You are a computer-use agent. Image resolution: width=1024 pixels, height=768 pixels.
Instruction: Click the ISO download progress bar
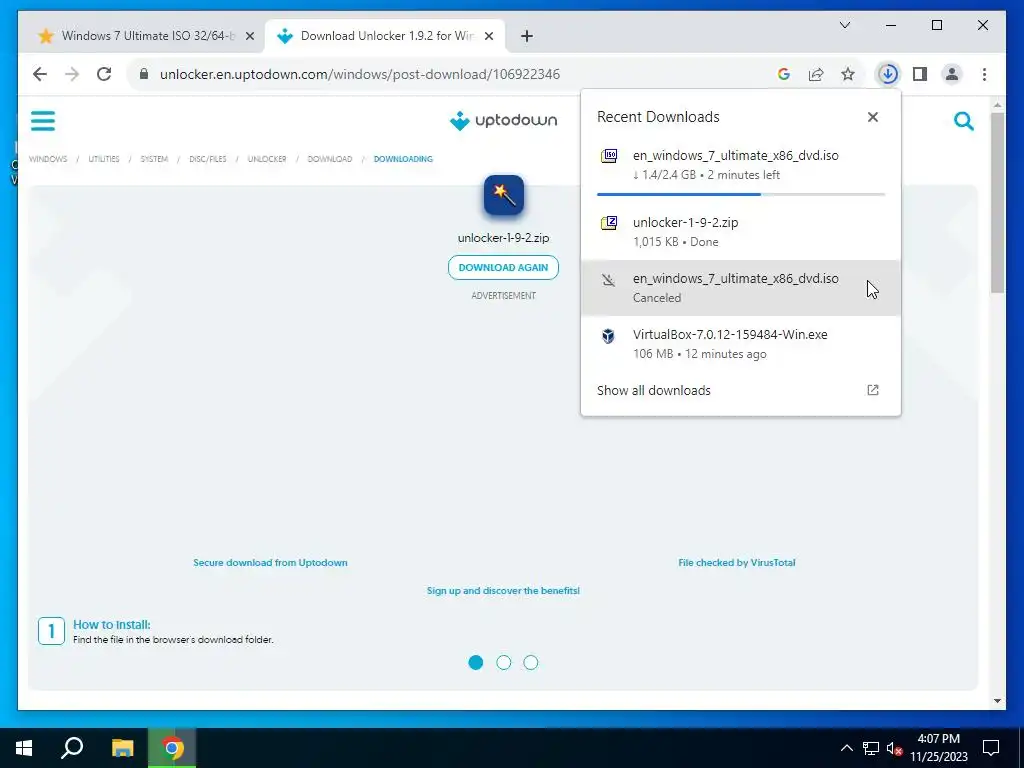[x=741, y=194]
